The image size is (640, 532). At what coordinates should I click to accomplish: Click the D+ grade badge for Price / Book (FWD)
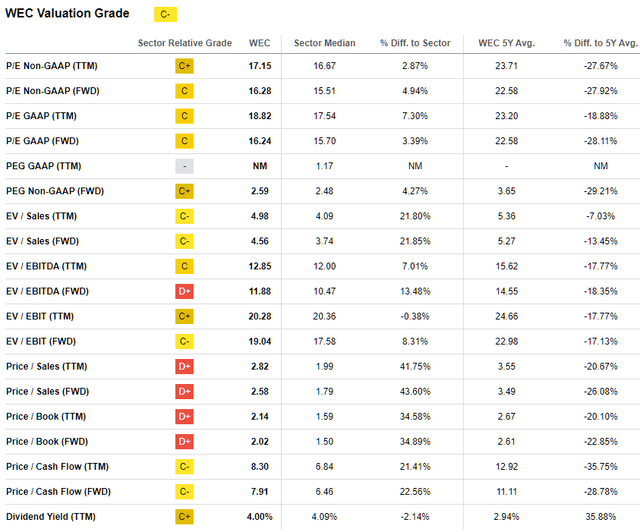(x=184, y=441)
